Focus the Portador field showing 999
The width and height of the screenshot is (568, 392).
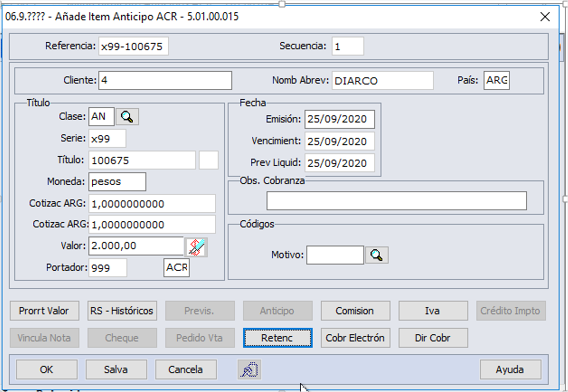tap(108, 268)
